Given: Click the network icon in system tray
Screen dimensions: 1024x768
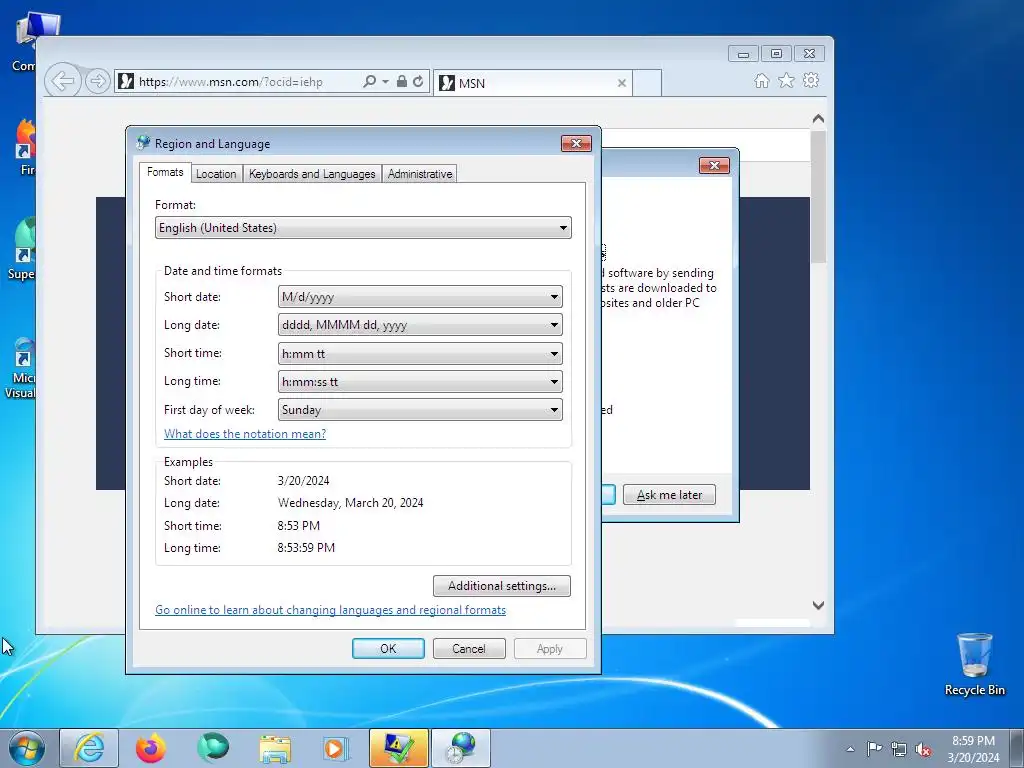Looking at the screenshot, I should pos(899,749).
